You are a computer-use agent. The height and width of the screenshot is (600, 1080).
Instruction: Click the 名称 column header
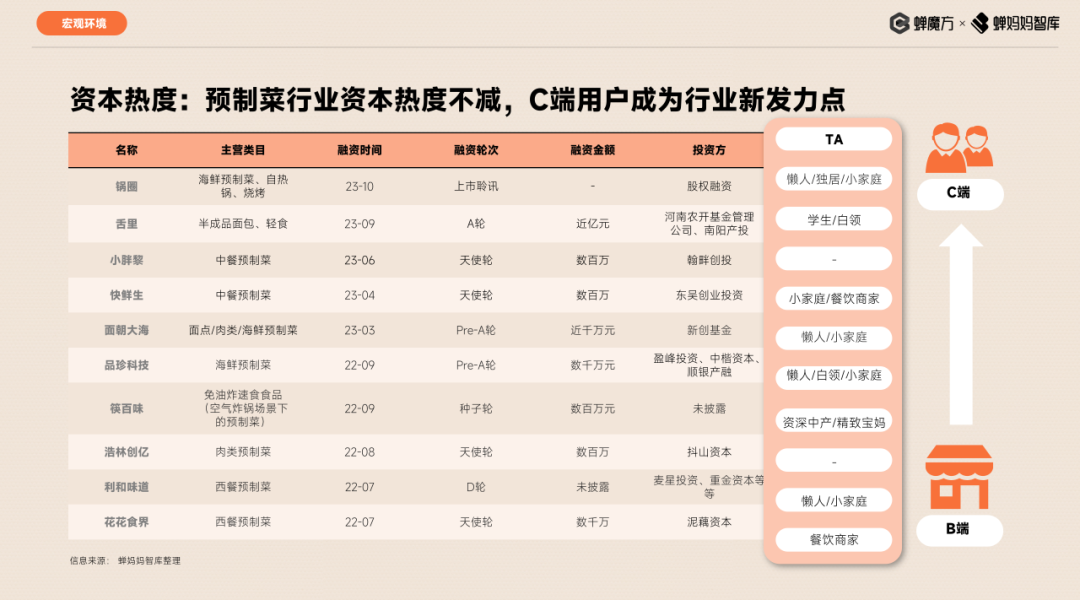[x=126, y=150]
